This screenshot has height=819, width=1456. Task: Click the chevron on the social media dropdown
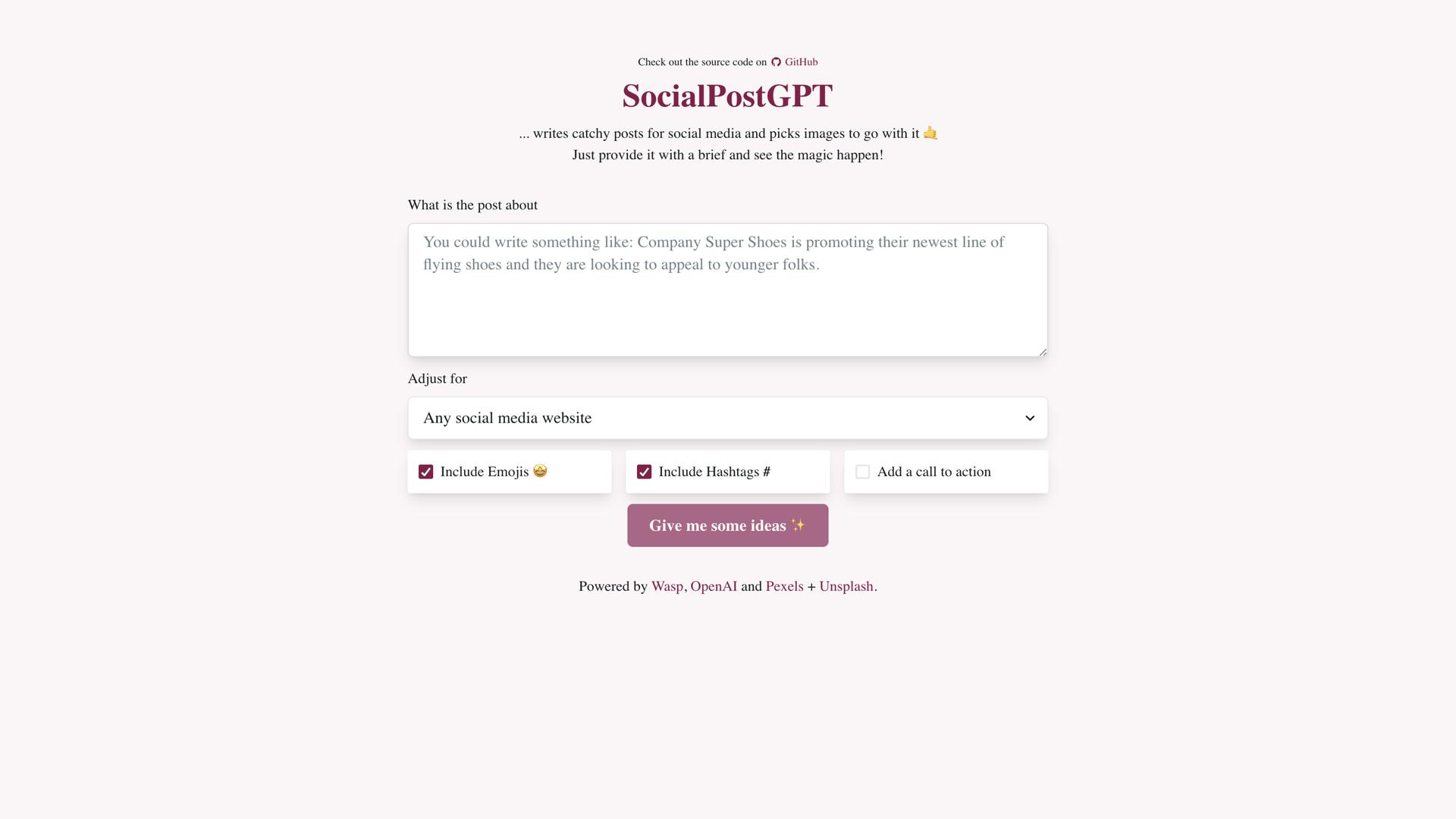(x=1030, y=418)
